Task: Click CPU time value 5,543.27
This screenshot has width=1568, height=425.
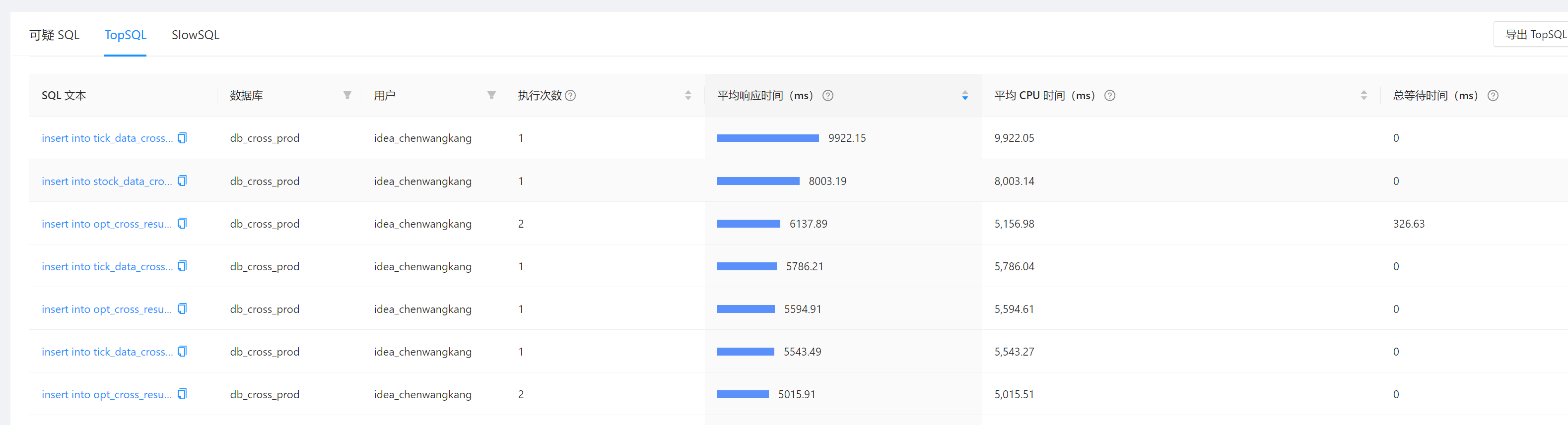Action: coord(1014,352)
